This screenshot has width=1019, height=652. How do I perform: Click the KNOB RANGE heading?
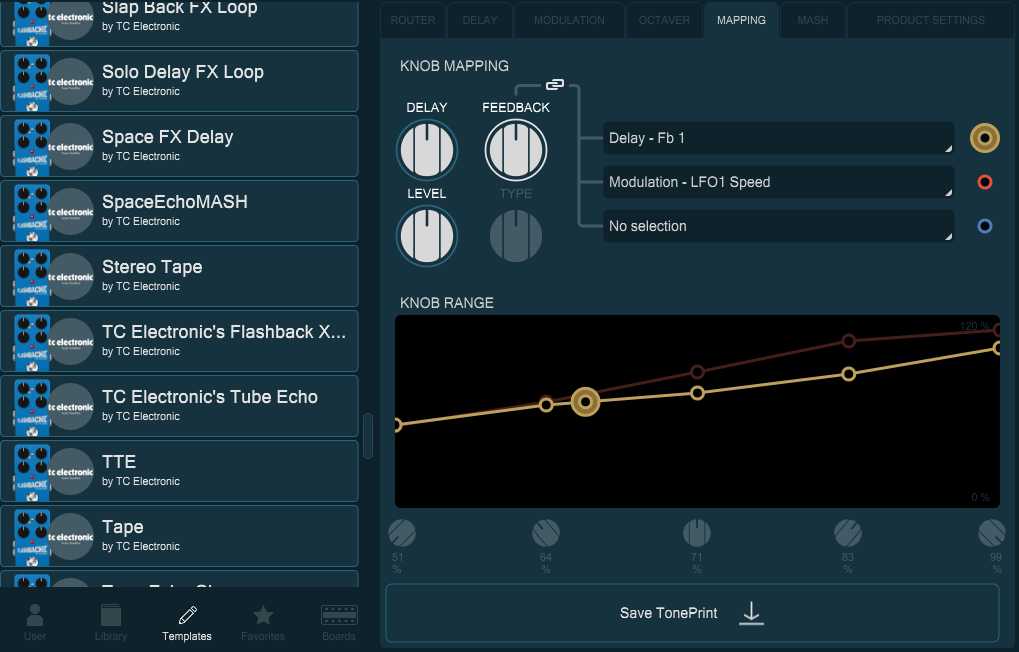pyautogui.click(x=446, y=303)
